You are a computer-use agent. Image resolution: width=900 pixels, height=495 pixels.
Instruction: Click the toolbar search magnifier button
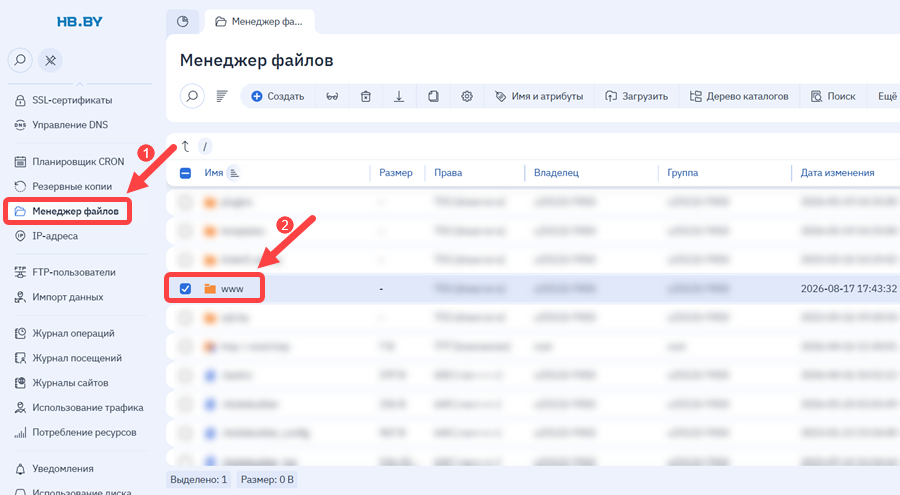[192, 96]
